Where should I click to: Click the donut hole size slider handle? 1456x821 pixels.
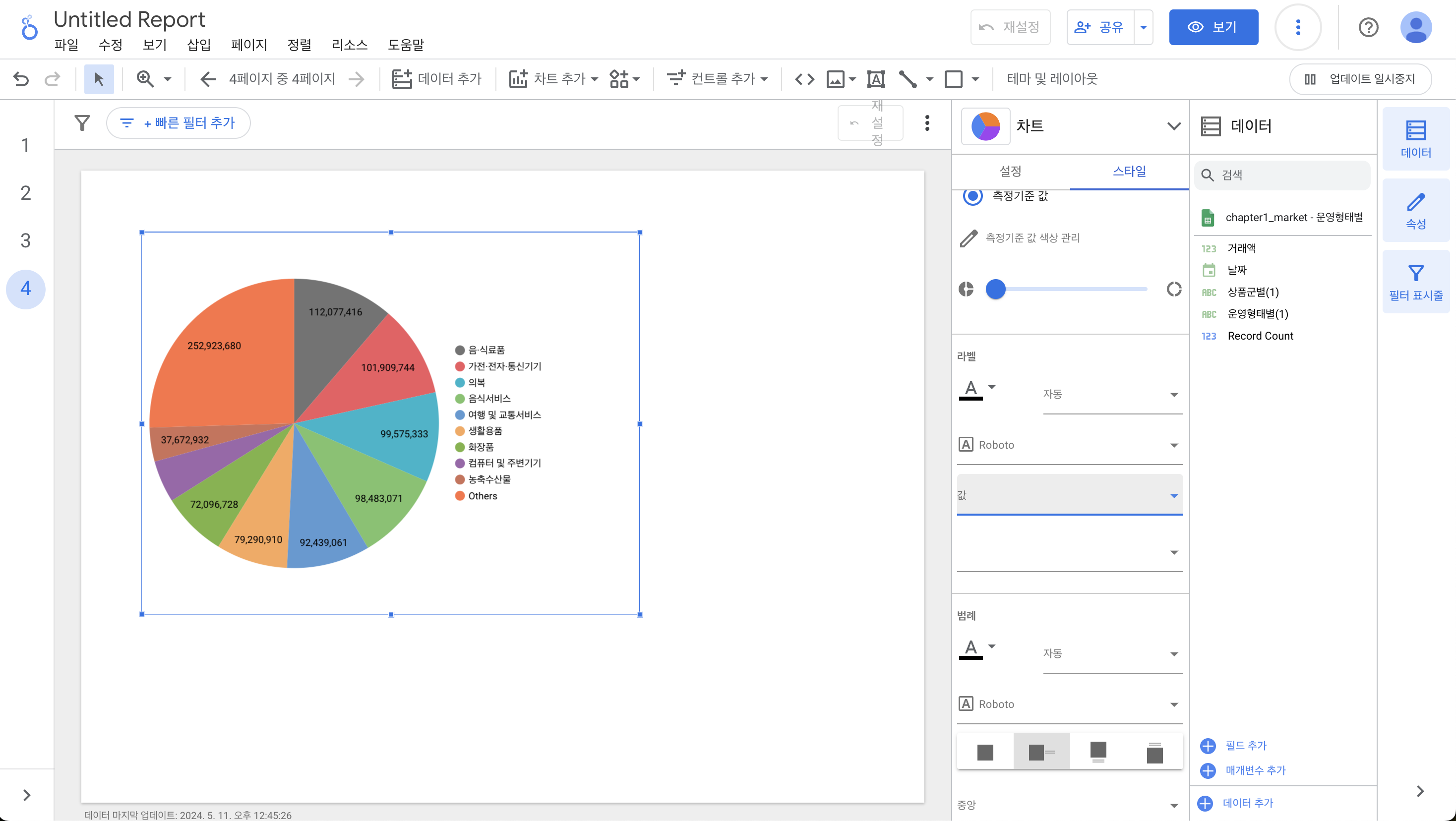pos(995,290)
